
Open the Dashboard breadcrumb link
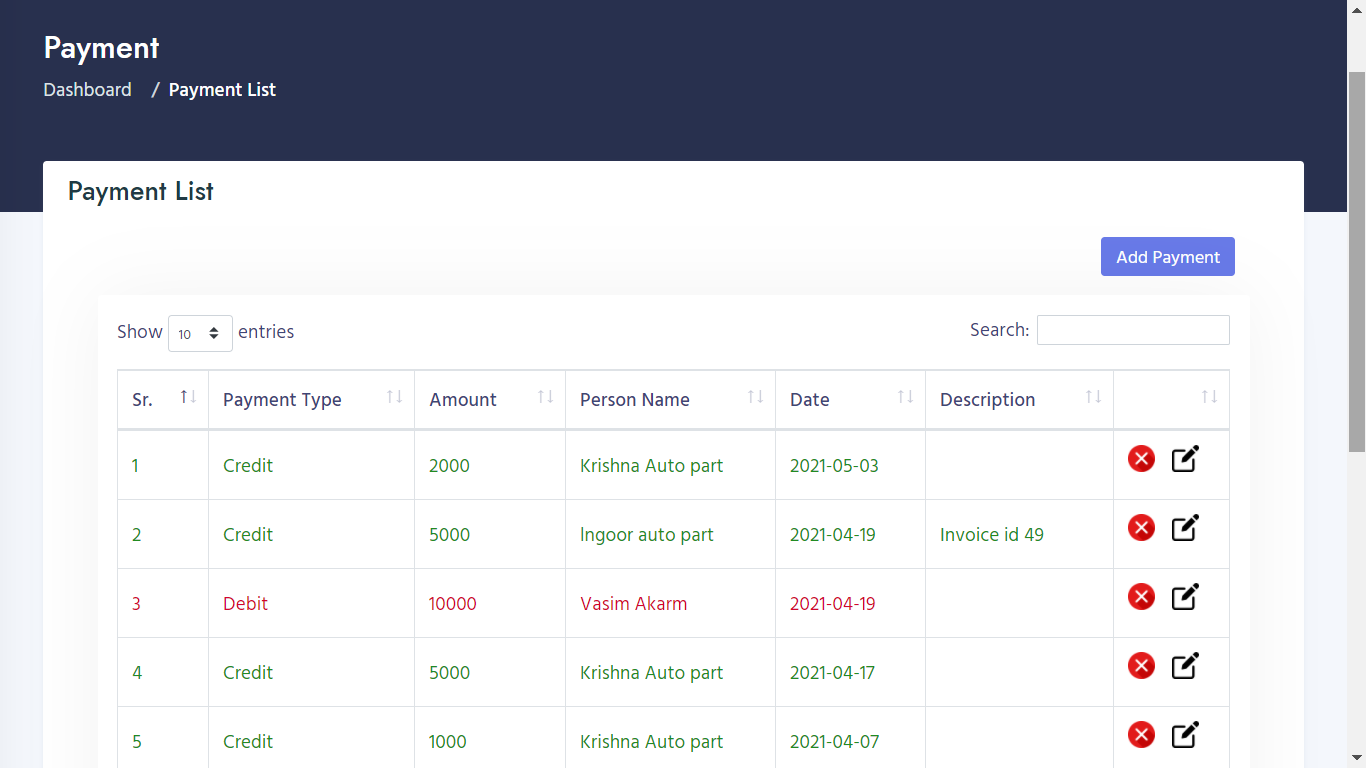pos(87,89)
